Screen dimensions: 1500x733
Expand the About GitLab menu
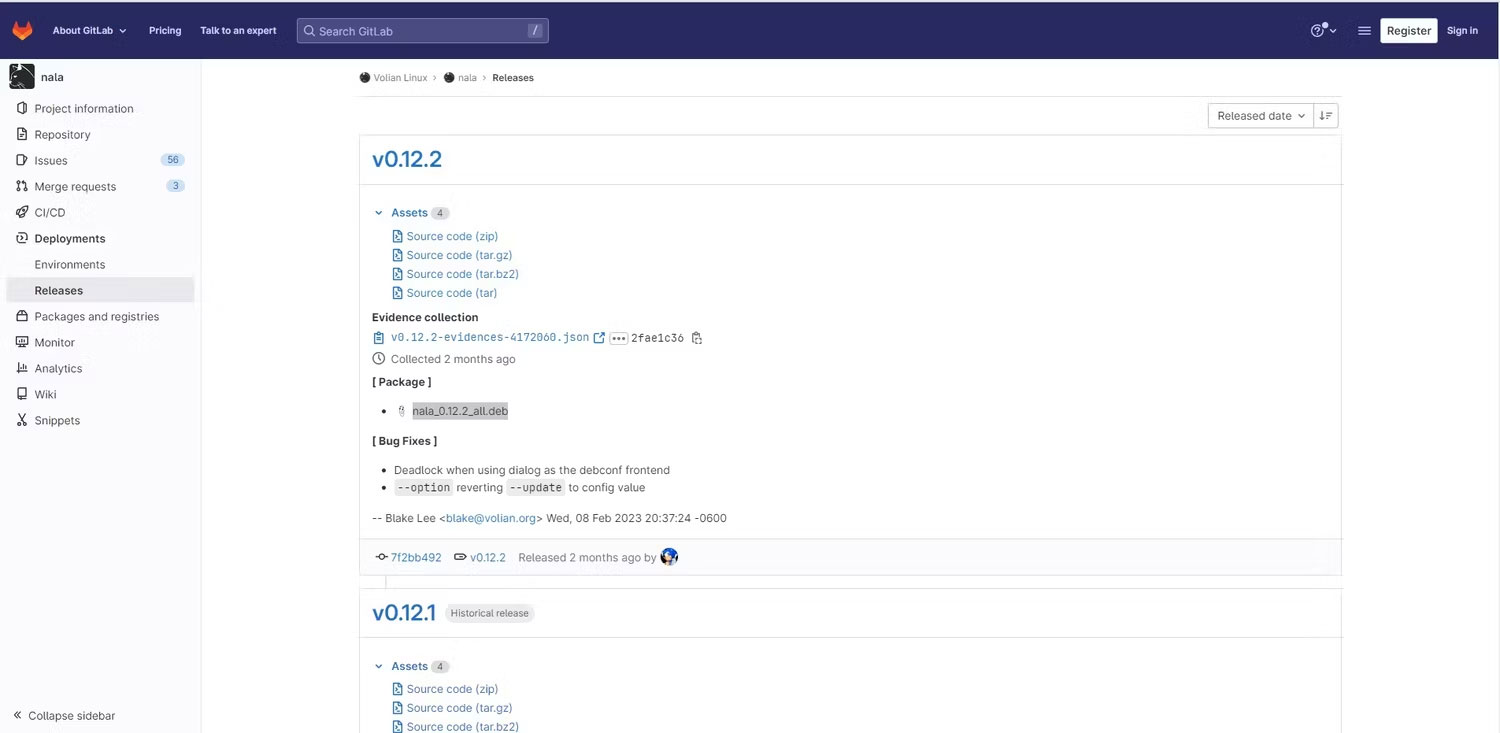tap(89, 30)
